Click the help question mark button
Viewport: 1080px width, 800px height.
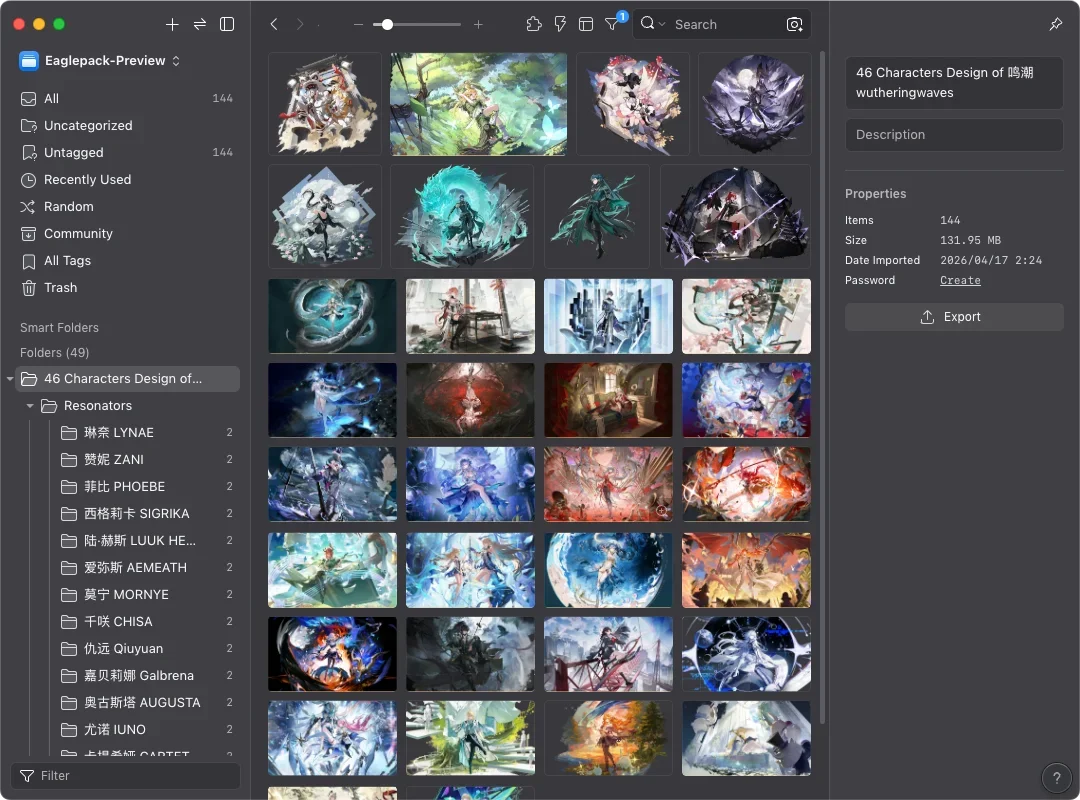coord(1056,777)
